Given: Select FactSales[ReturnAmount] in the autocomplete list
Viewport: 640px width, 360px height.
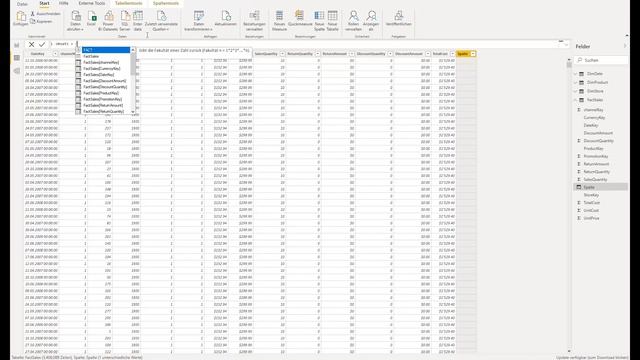Looking at the screenshot, I should 103,105.
